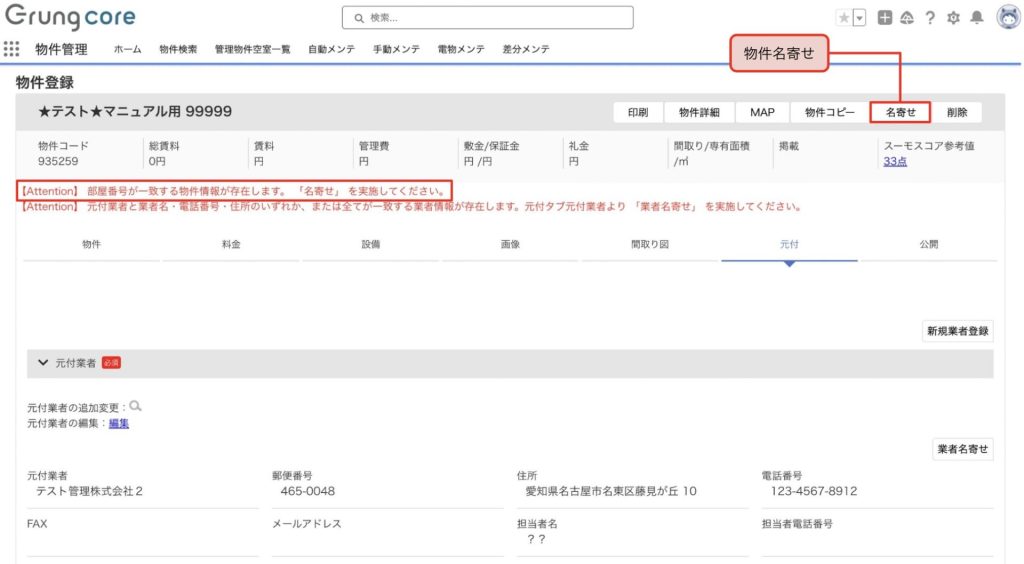Click the user avatar profile icon
This screenshot has height=564, width=1024.
pos(1008,18)
